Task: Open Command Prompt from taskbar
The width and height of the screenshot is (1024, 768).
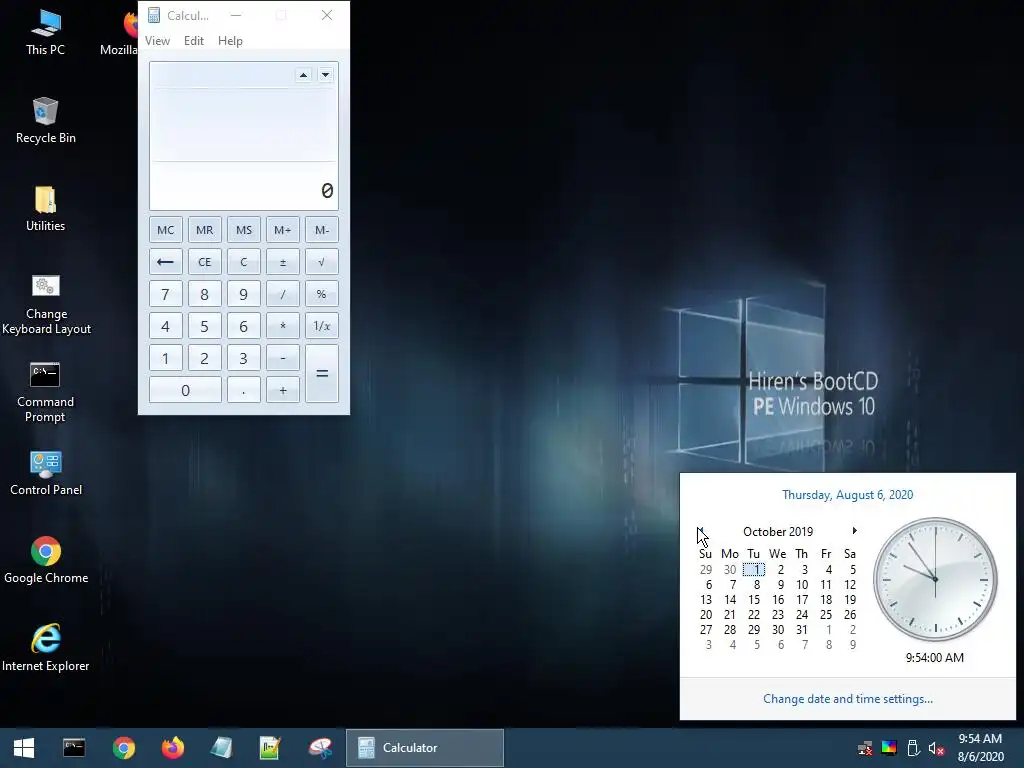Action: (x=74, y=748)
